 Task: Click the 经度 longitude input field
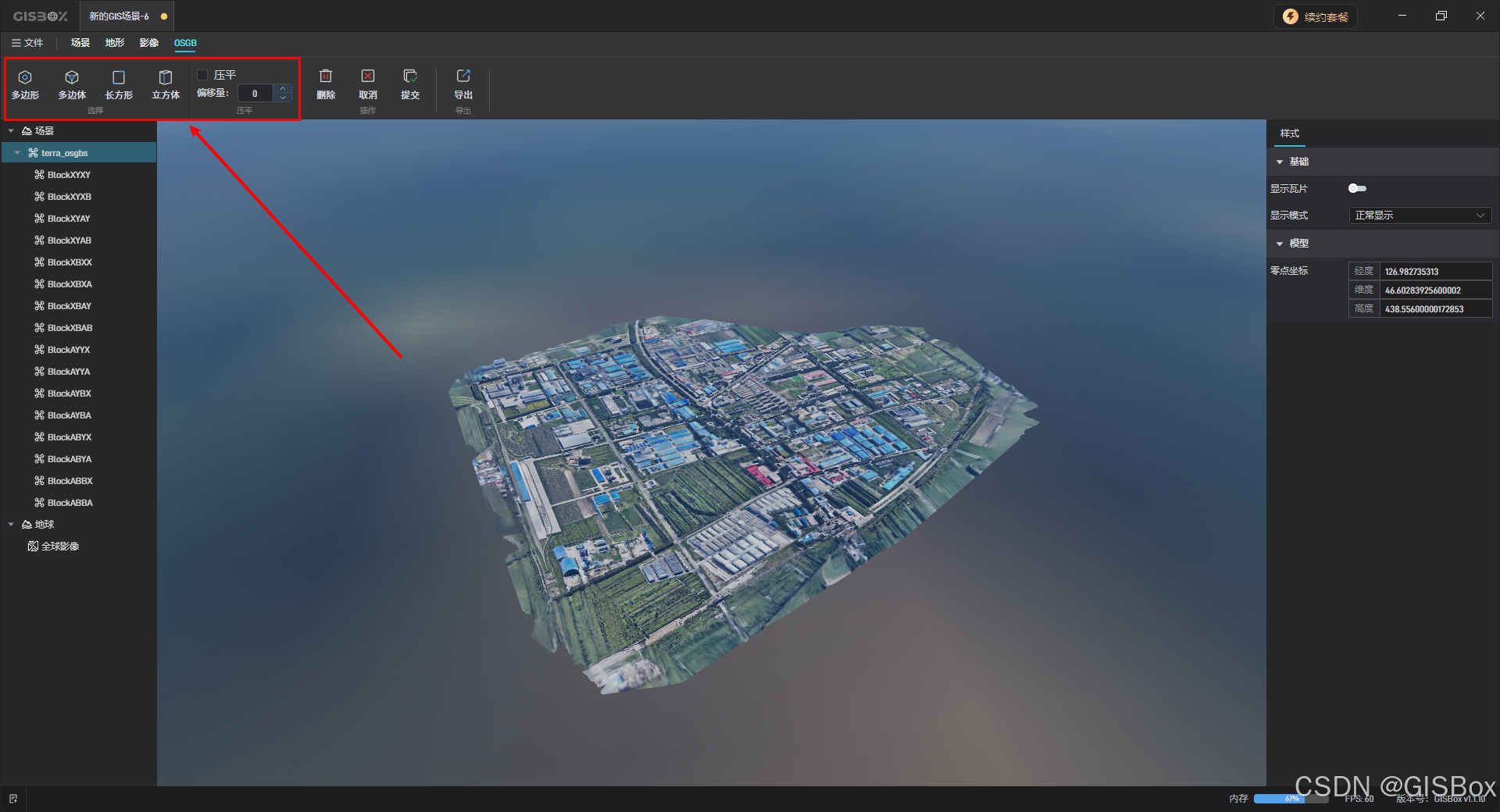tap(1436, 271)
